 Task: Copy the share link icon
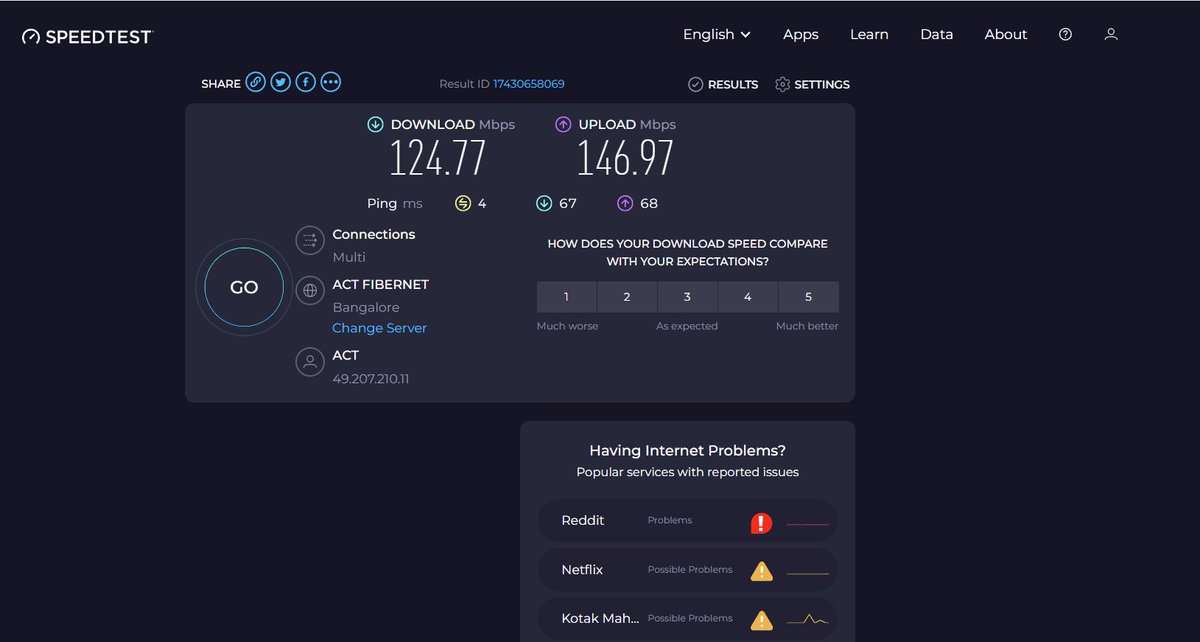click(x=256, y=82)
